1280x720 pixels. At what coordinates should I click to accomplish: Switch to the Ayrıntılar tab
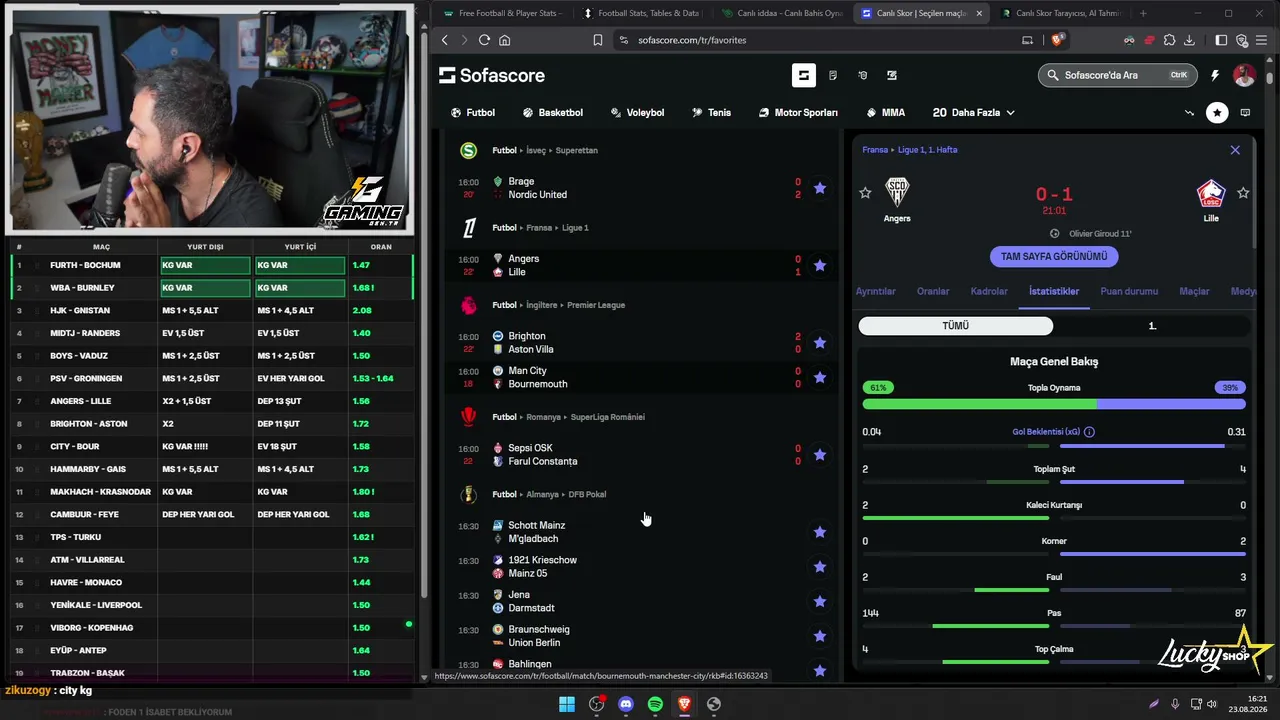tap(875, 291)
